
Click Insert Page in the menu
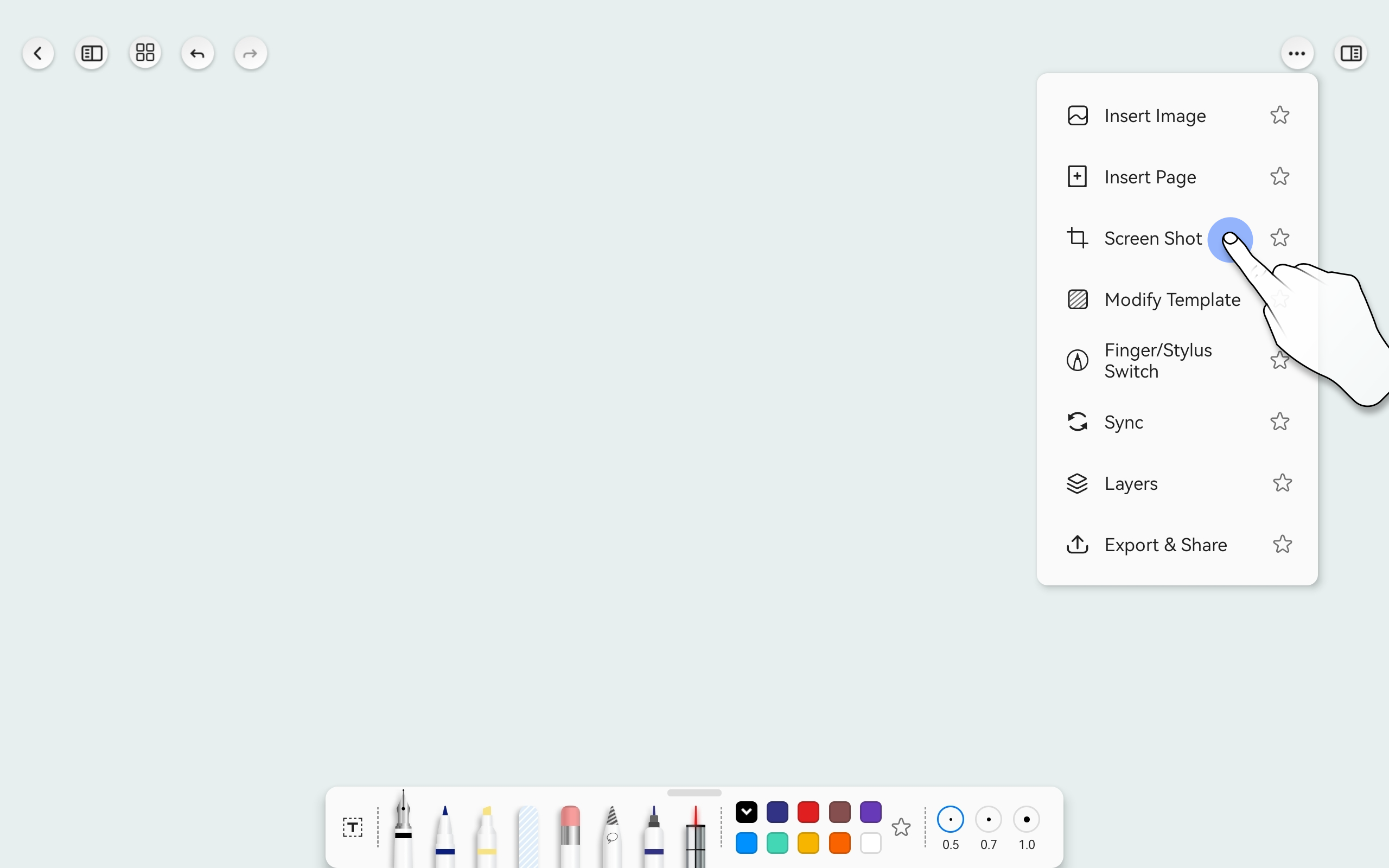pyautogui.click(x=1150, y=177)
